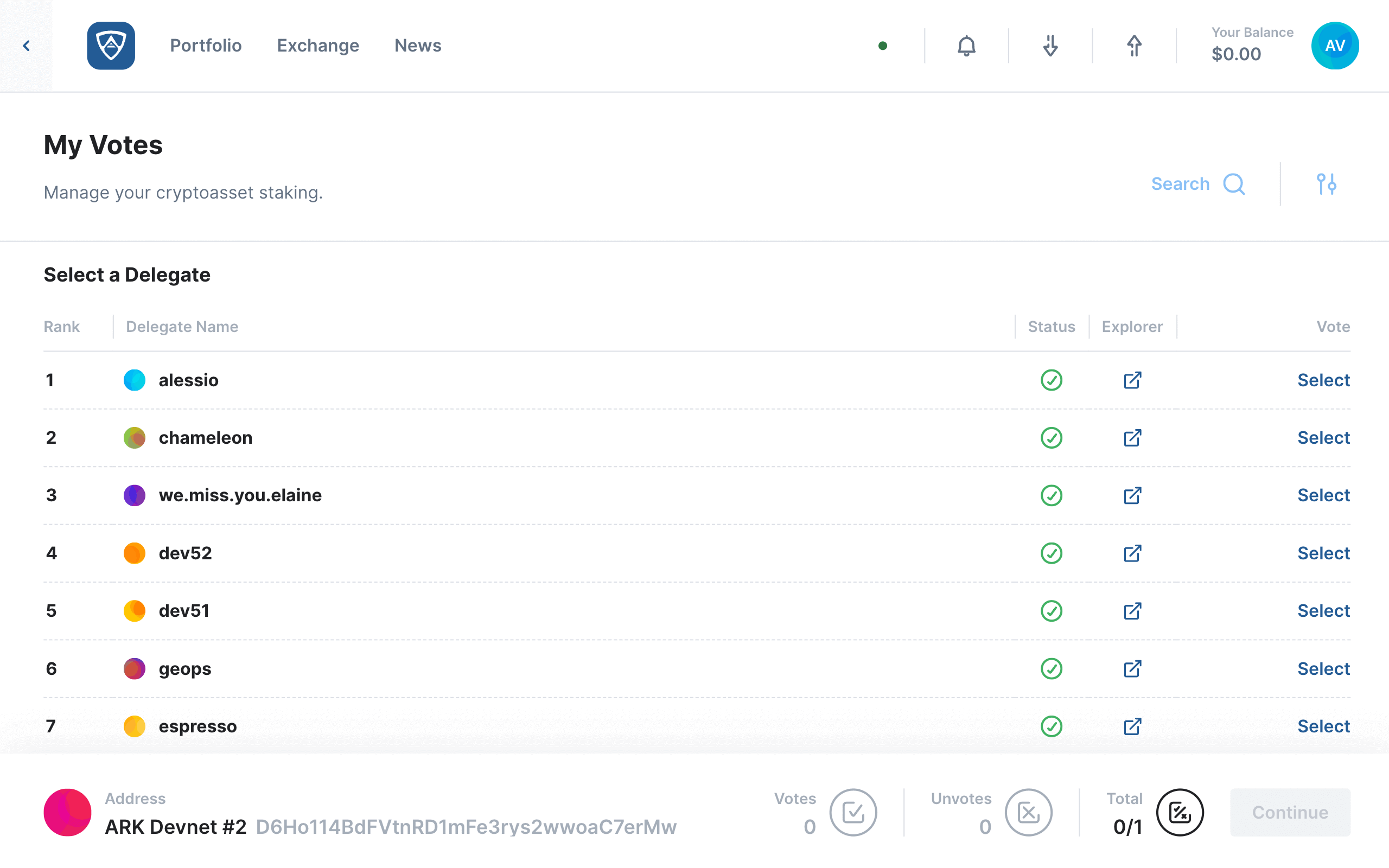Image resolution: width=1389 pixels, height=868 pixels.
Task: Sort by Delegate Name column header
Action: (182, 327)
